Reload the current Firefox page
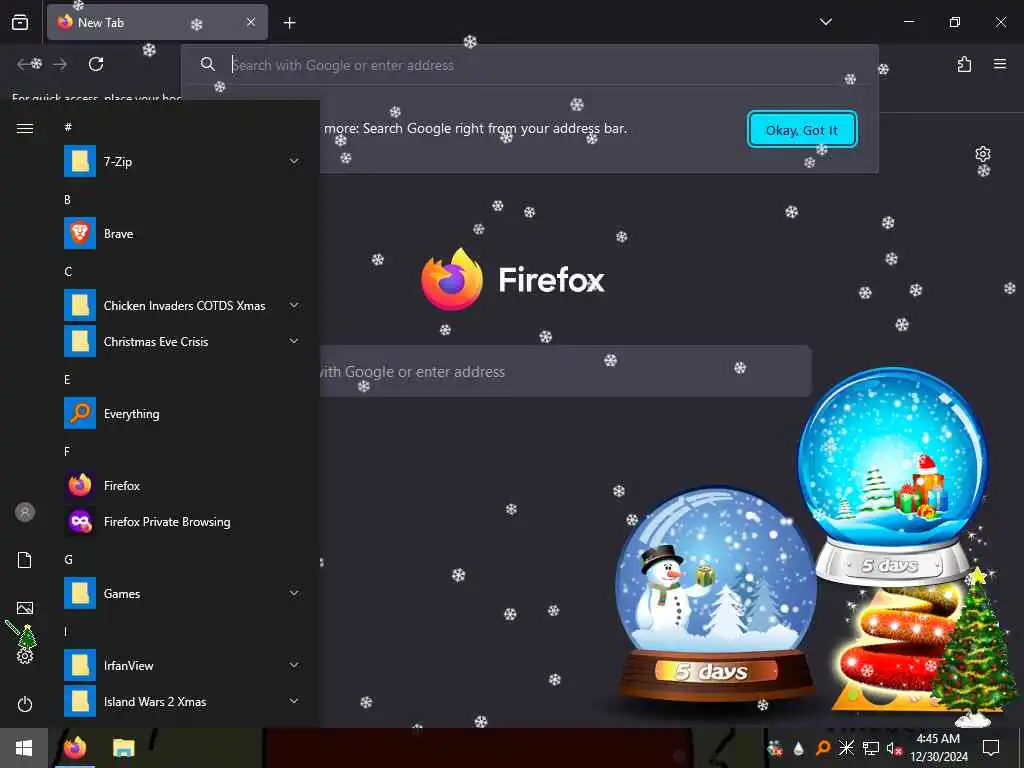The width and height of the screenshot is (1024, 768). tap(96, 64)
